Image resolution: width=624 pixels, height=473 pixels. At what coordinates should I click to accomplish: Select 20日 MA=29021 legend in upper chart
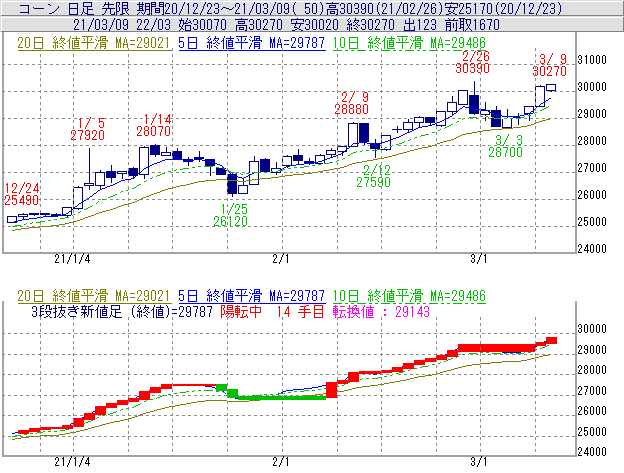pos(94,43)
